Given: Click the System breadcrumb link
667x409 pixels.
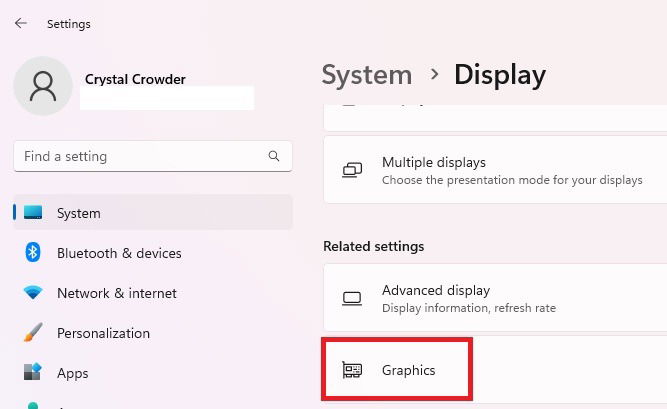Looking at the screenshot, I should click(367, 75).
